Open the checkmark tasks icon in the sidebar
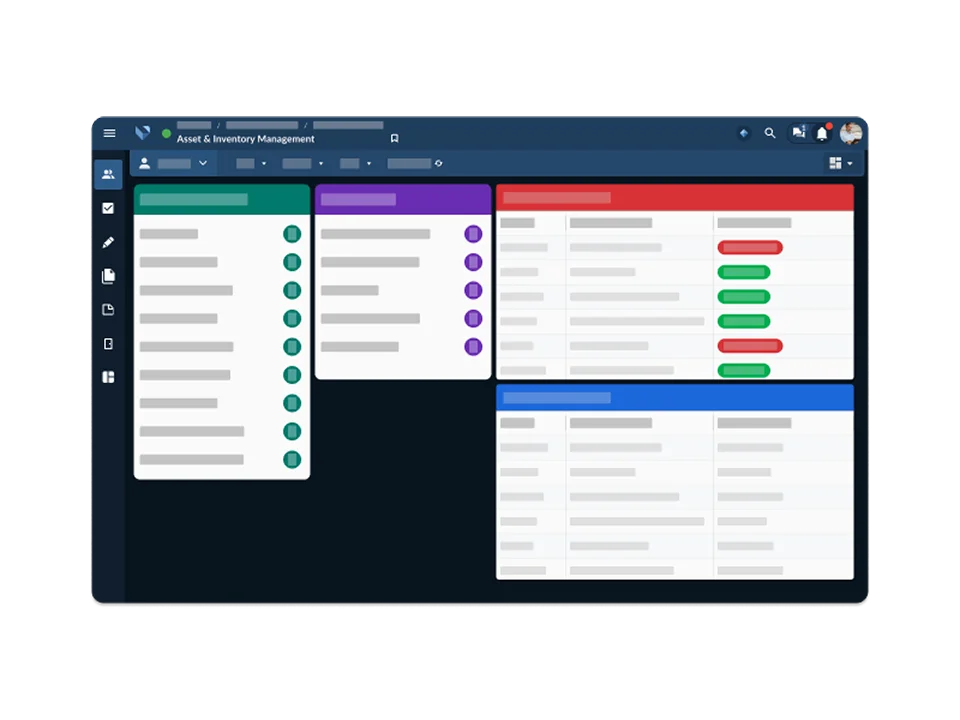This screenshot has width=960, height=720. click(x=108, y=208)
